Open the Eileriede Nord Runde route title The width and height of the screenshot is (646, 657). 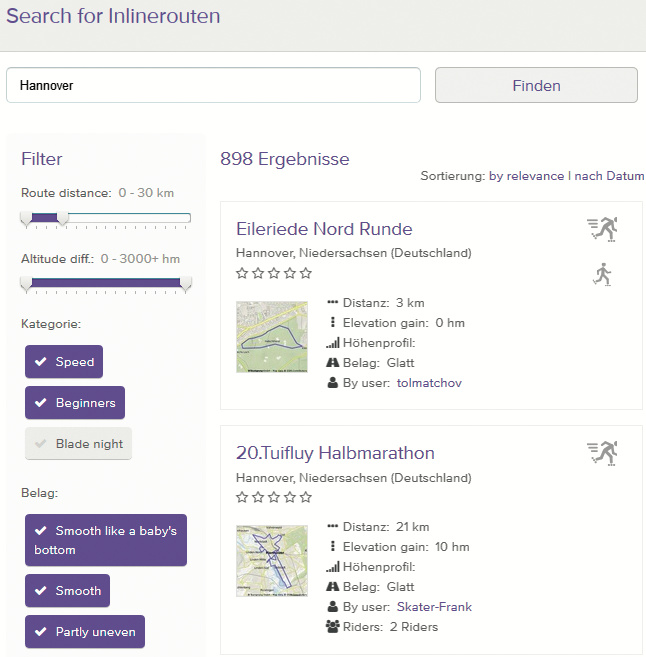coord(324,229)
